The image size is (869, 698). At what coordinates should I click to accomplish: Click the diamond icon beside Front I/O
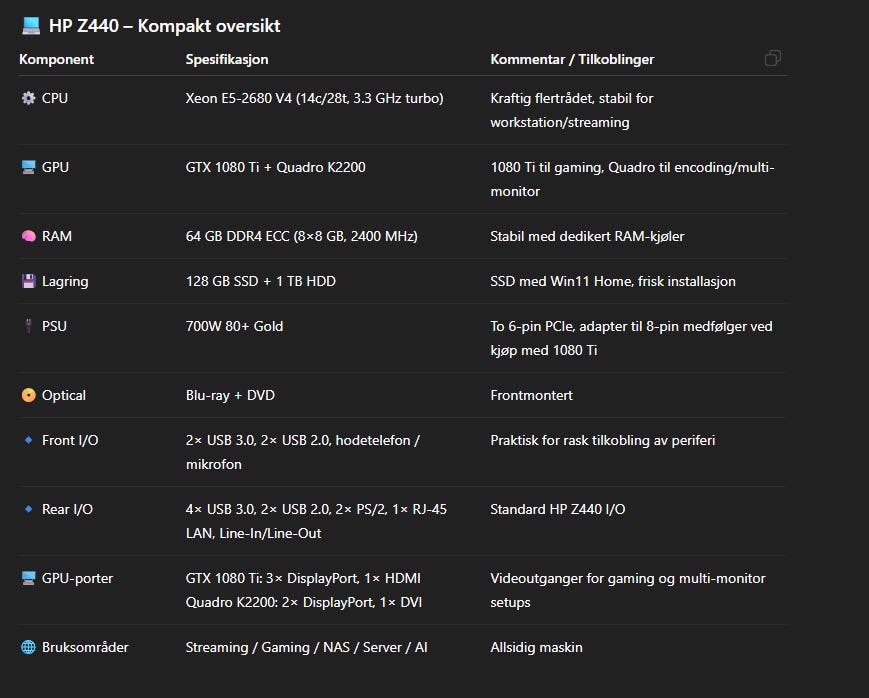[28, 441]
